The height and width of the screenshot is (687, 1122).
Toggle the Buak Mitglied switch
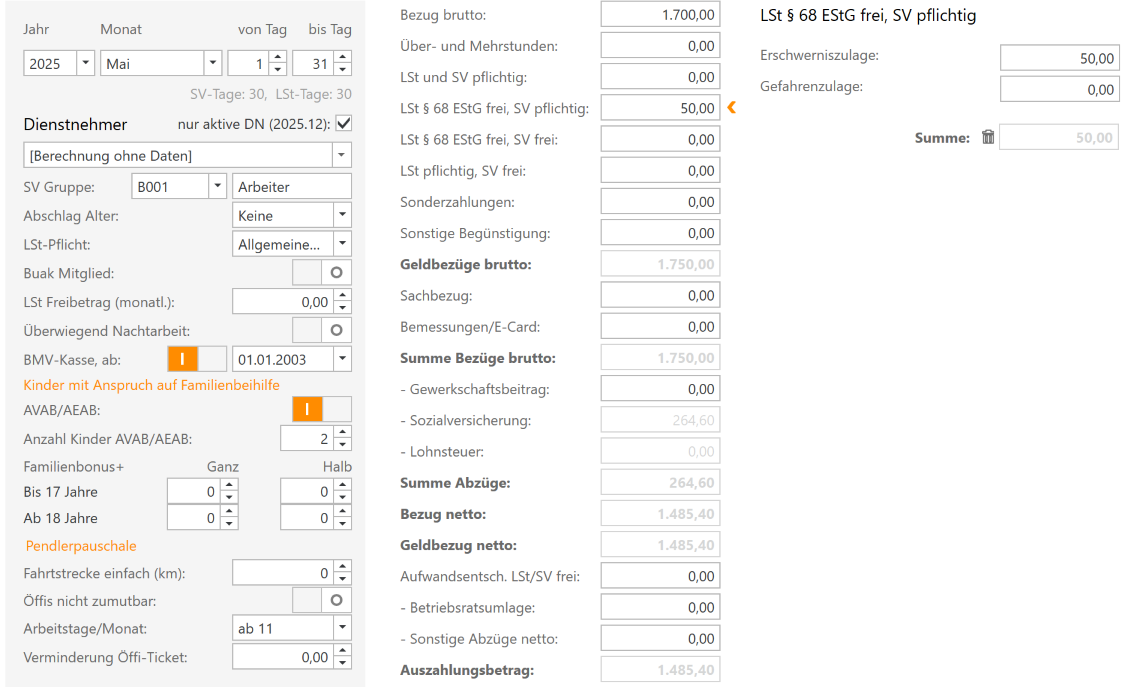click(x=322, y=272)
